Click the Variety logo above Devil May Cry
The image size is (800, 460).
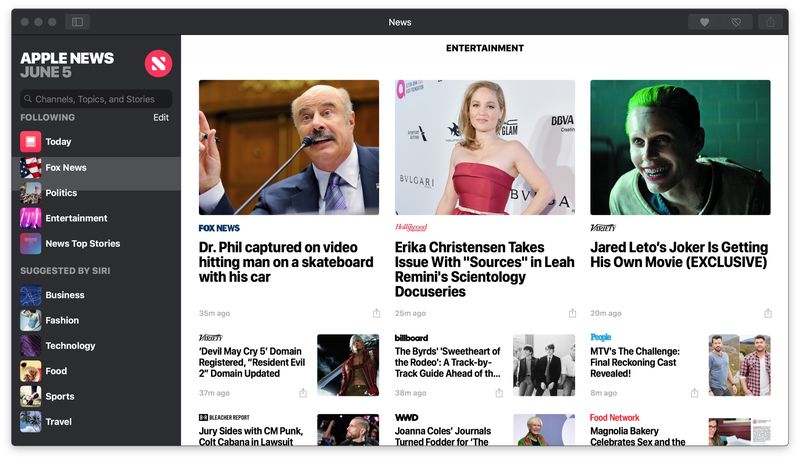click(x=211, y=338)
